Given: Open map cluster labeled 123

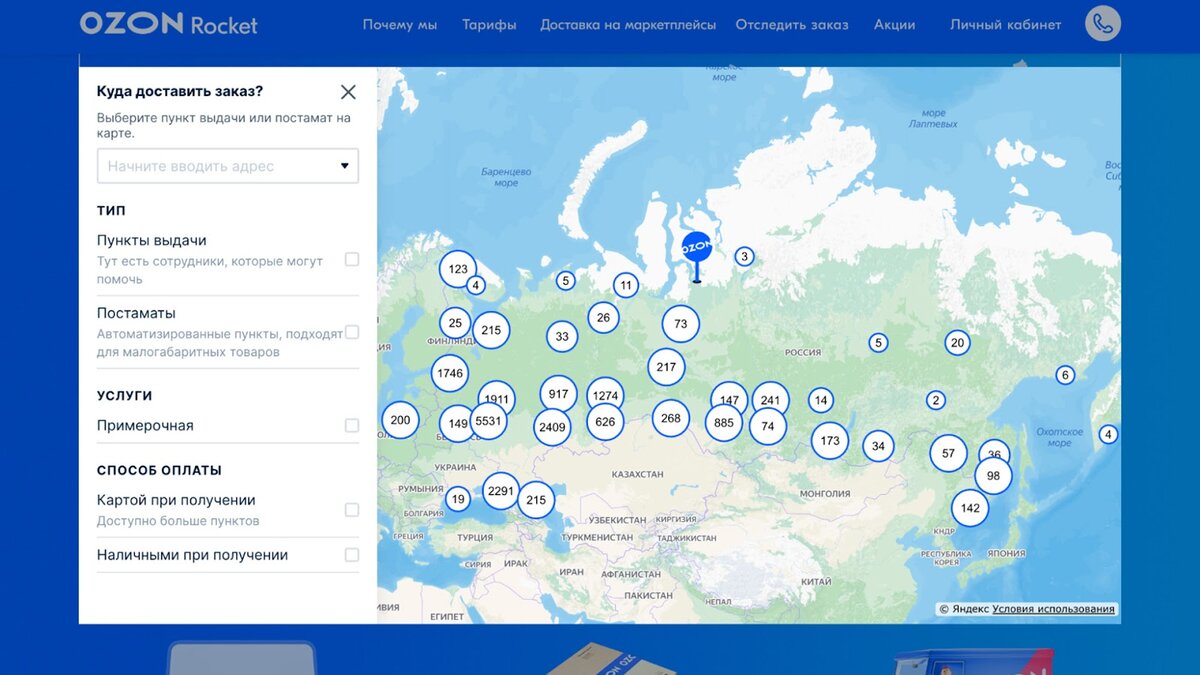Looking at the screenshot, I should point(458,269).
